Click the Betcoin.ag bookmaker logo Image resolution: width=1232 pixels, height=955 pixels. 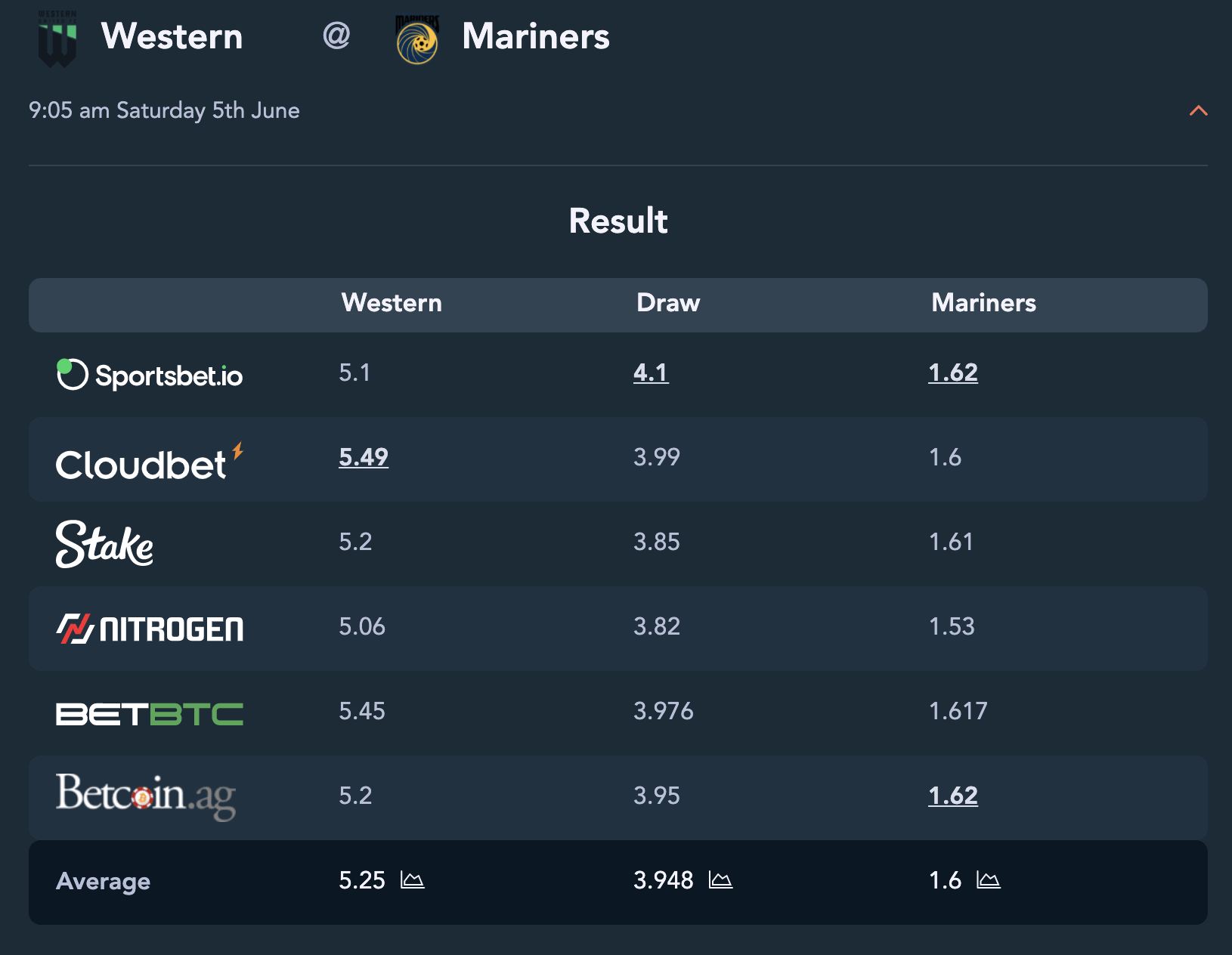click(146, 796)
